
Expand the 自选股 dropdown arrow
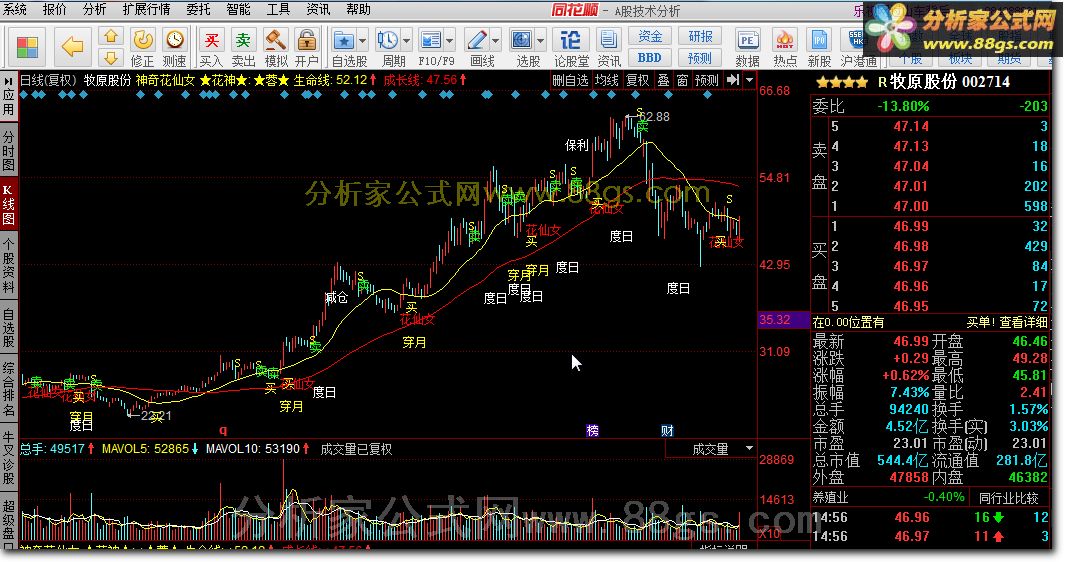click(x=363, y=41)
